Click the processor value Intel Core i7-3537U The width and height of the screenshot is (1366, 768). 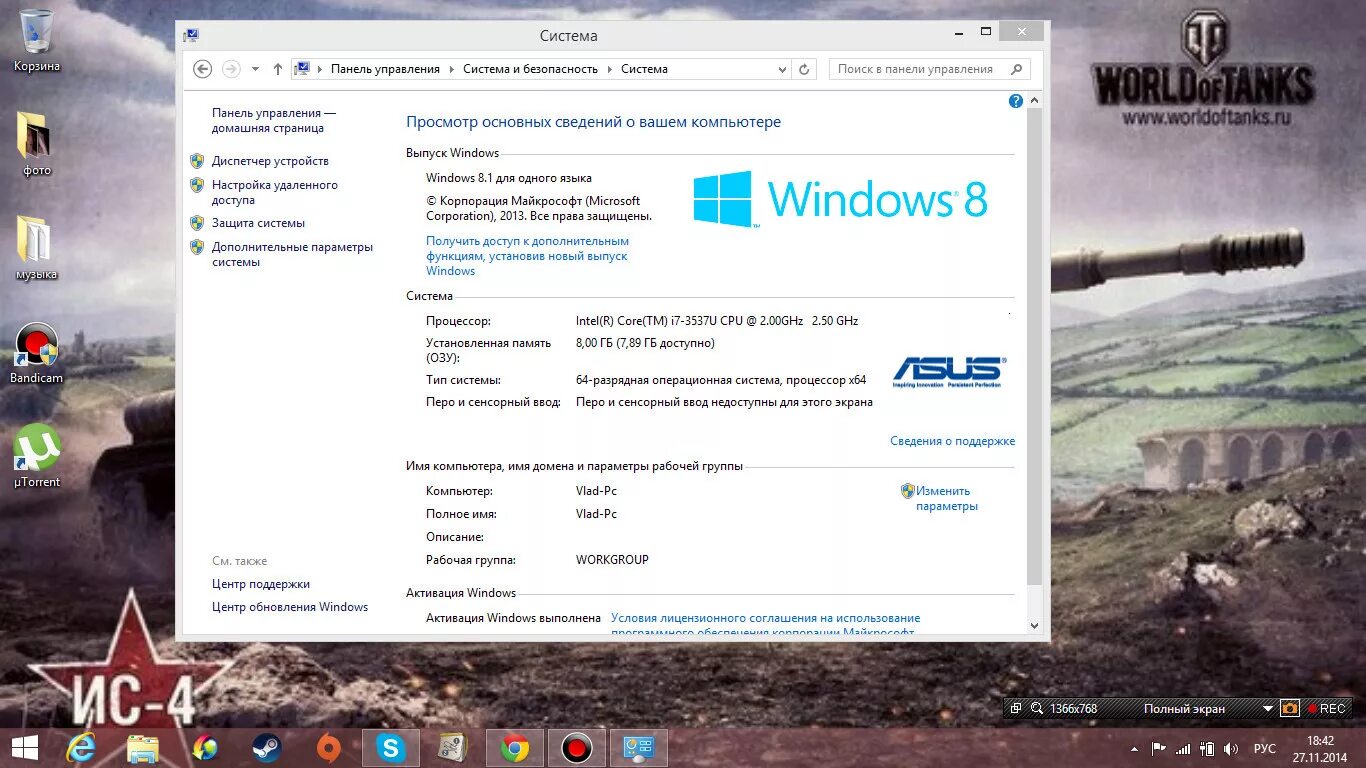pos(717,321)
